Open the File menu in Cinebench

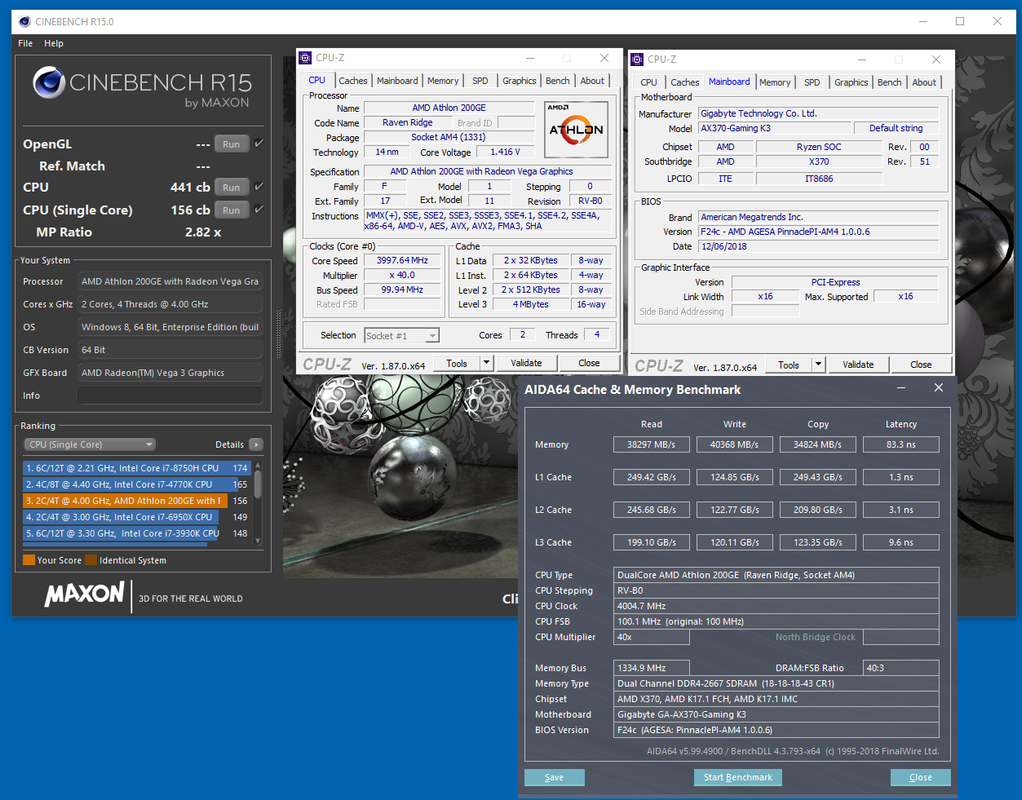[x=25, y=43]
